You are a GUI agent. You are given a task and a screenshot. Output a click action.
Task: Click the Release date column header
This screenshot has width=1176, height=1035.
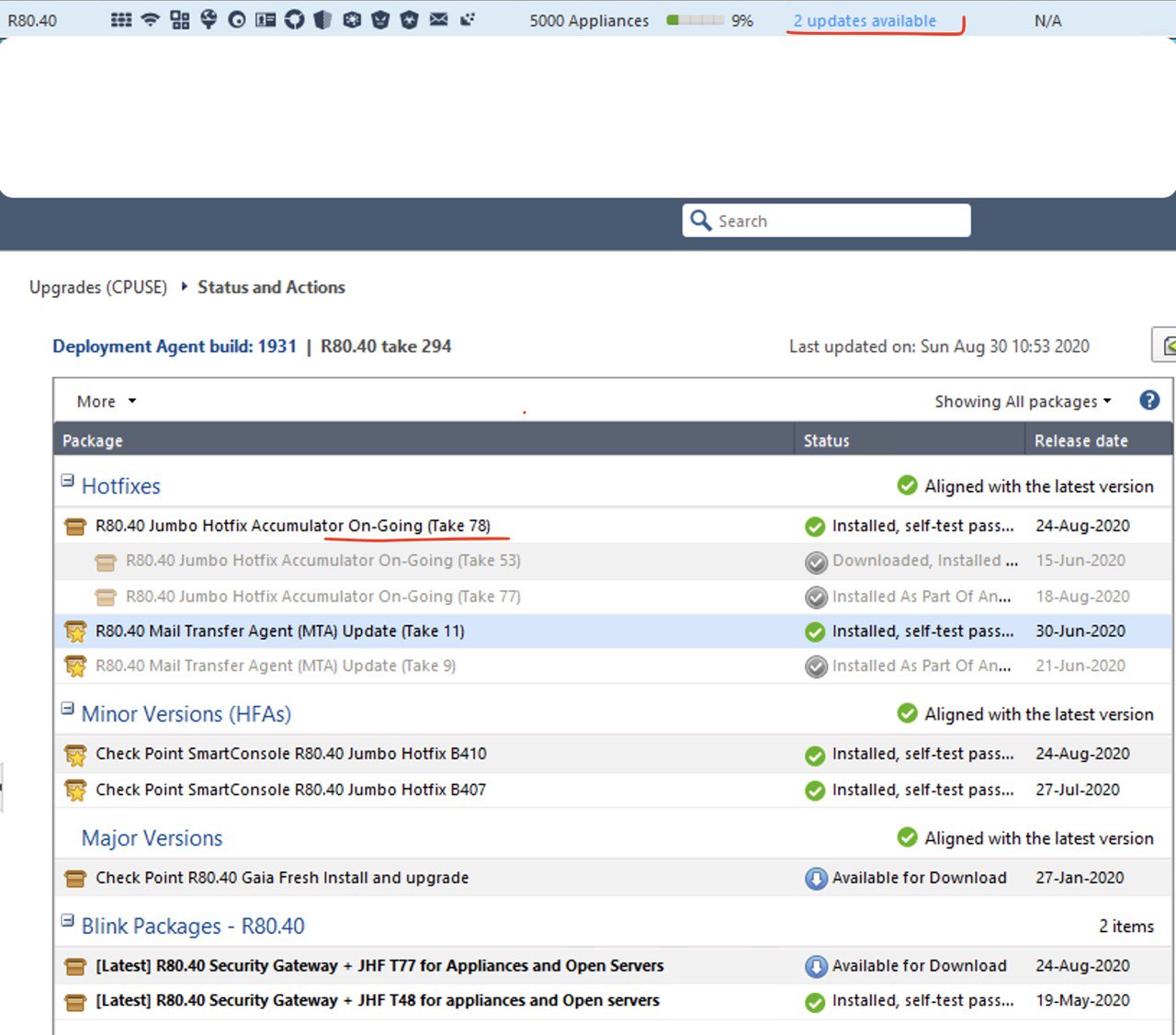coord(1099,440)
